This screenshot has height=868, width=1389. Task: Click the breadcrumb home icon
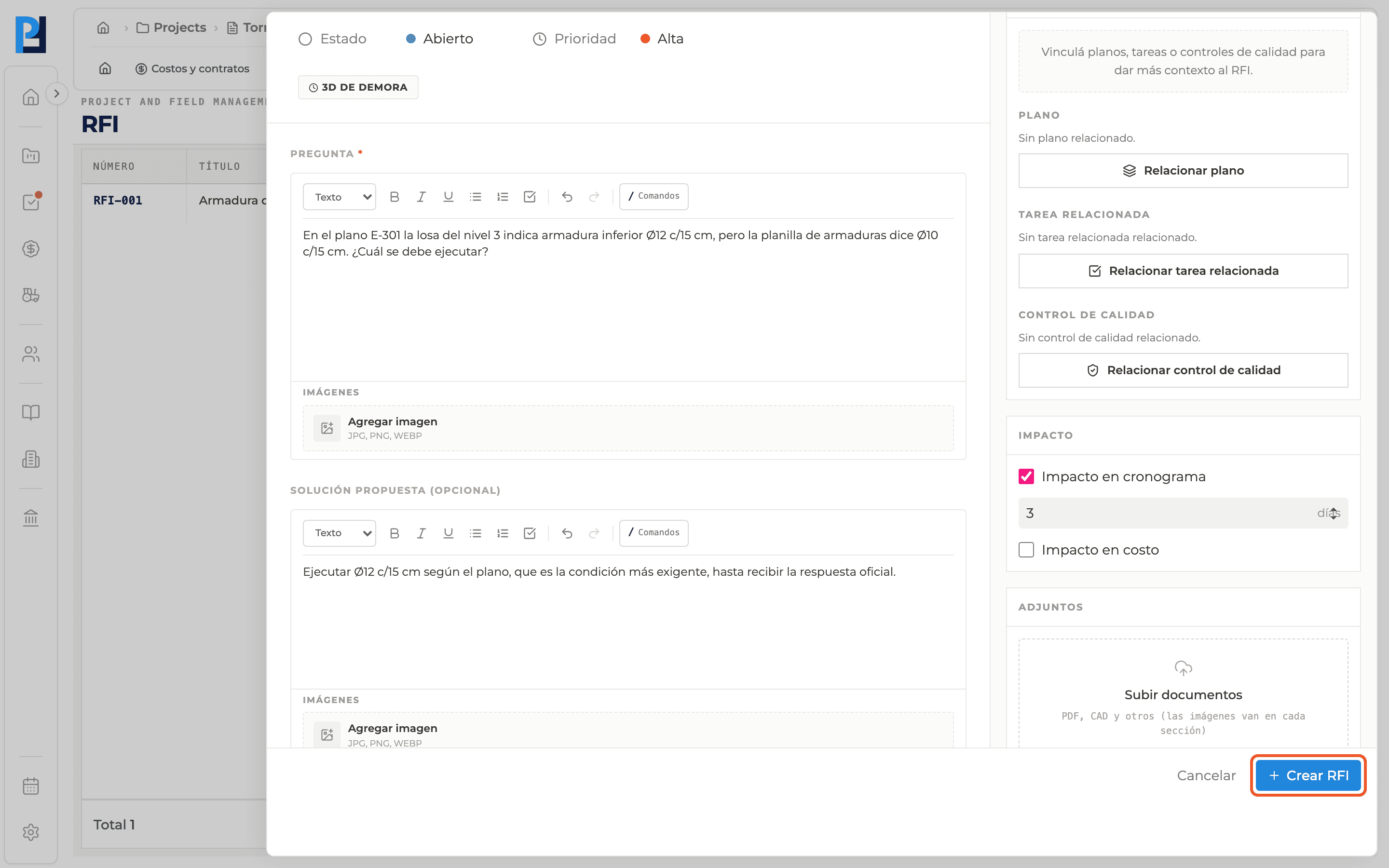[x=103, y=27]
